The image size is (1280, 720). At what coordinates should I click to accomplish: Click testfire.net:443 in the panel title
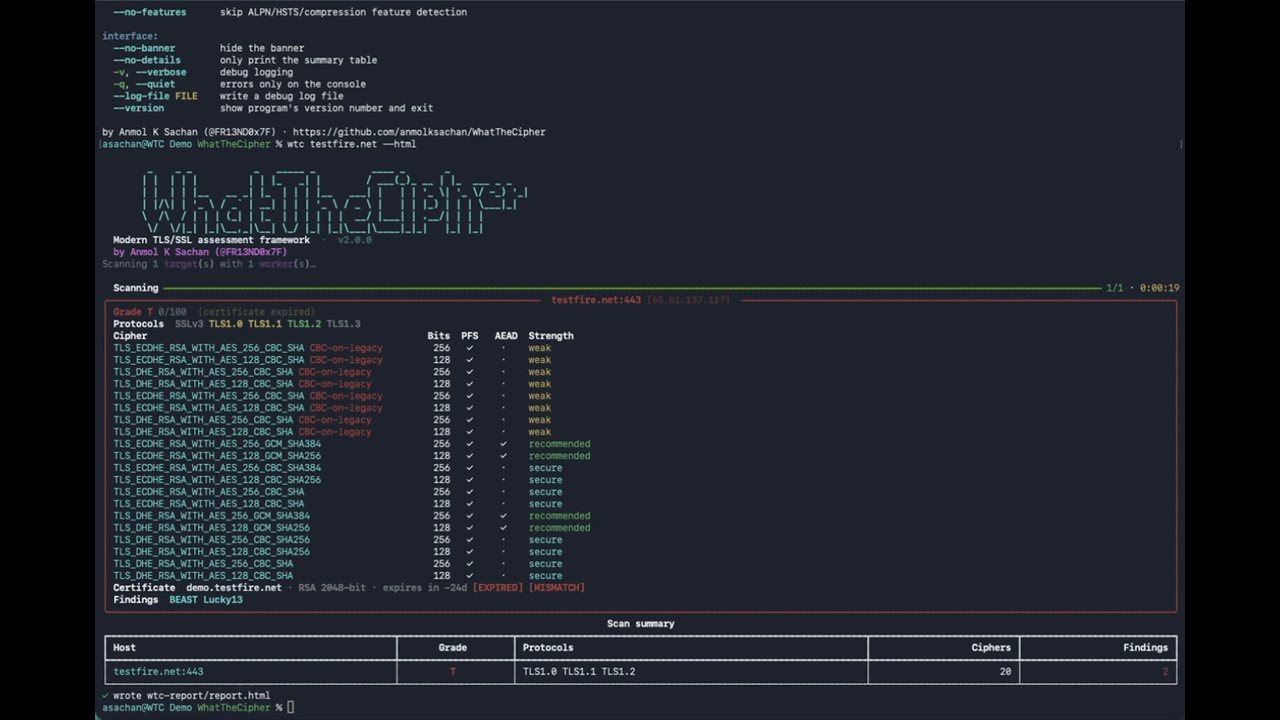pos(596,300)
